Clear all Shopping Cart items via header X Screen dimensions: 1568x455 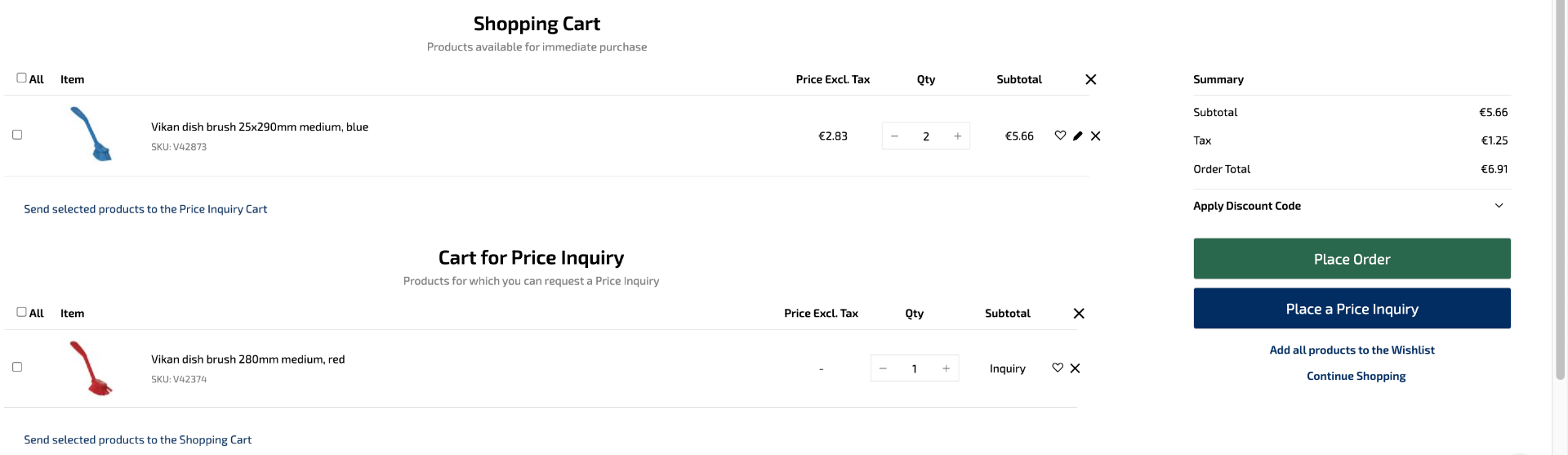[x=1091, y=79]
